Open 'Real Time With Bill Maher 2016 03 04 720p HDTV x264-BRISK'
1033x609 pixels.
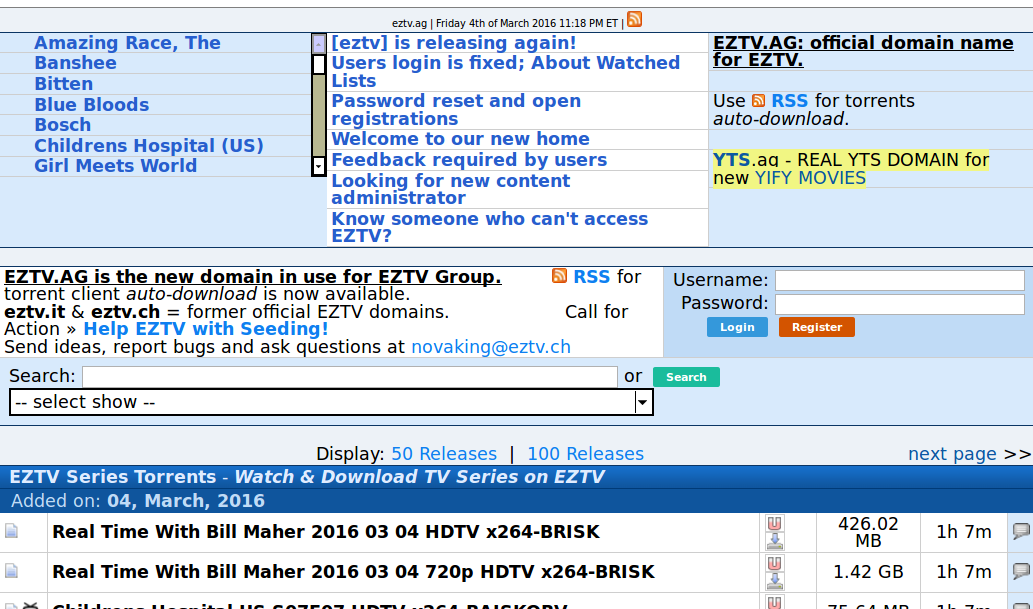pos(354,572)
